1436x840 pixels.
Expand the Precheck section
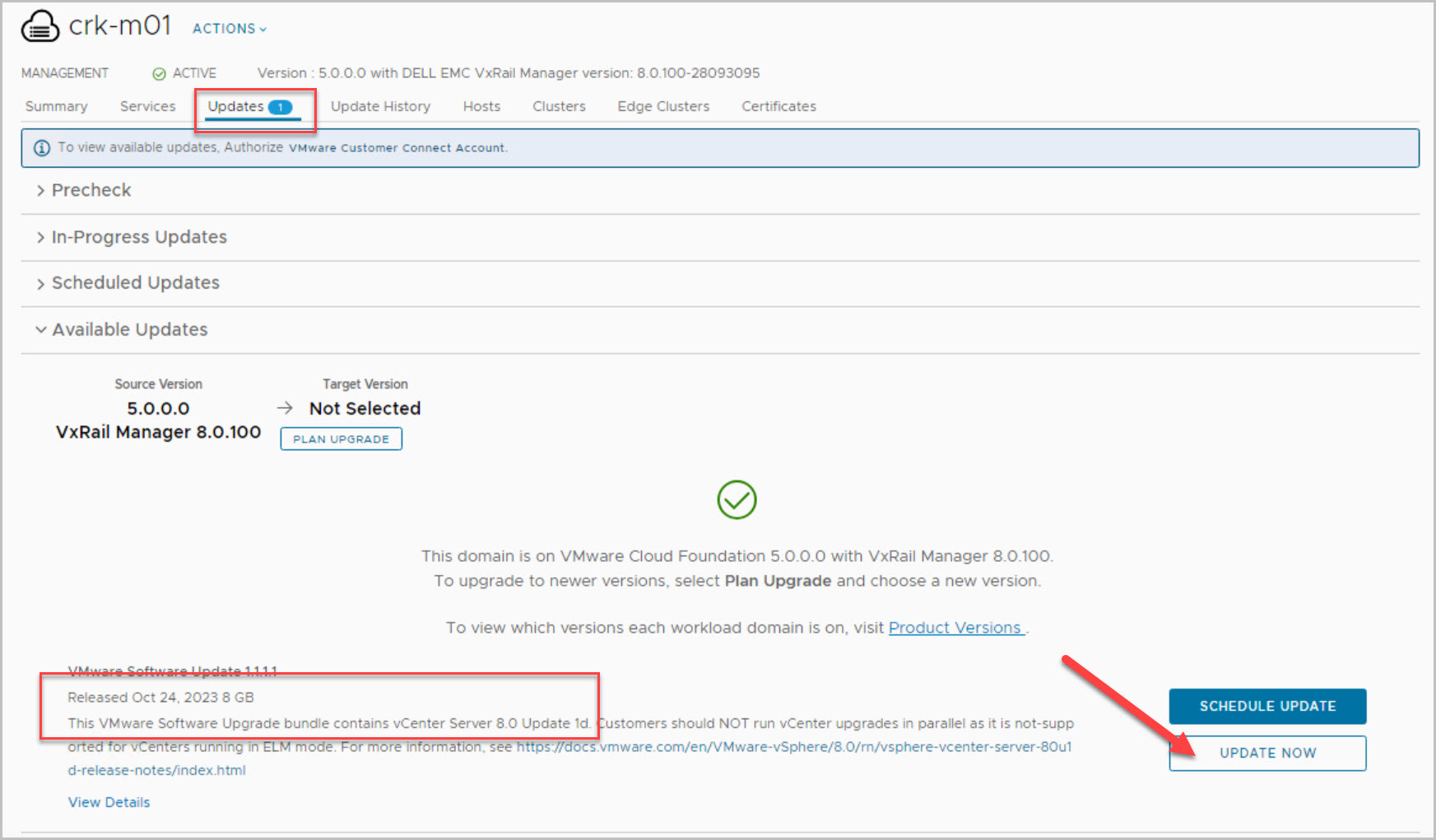point(91,190)
